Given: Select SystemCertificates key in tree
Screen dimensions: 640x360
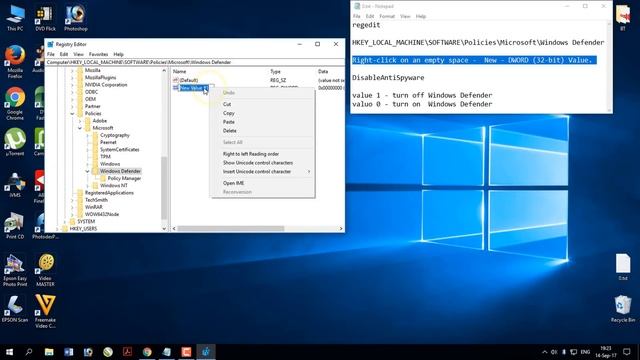Looking at the screenshot, I should pyautogui.click(x=120, y=149).
